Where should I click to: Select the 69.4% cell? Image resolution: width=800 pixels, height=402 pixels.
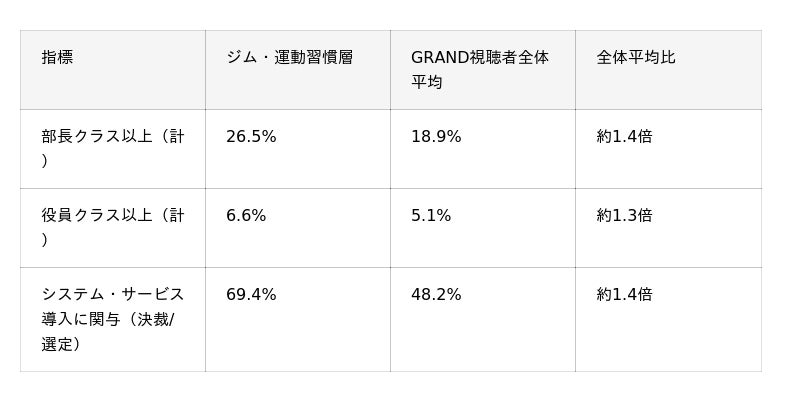(x=298, y=319)
